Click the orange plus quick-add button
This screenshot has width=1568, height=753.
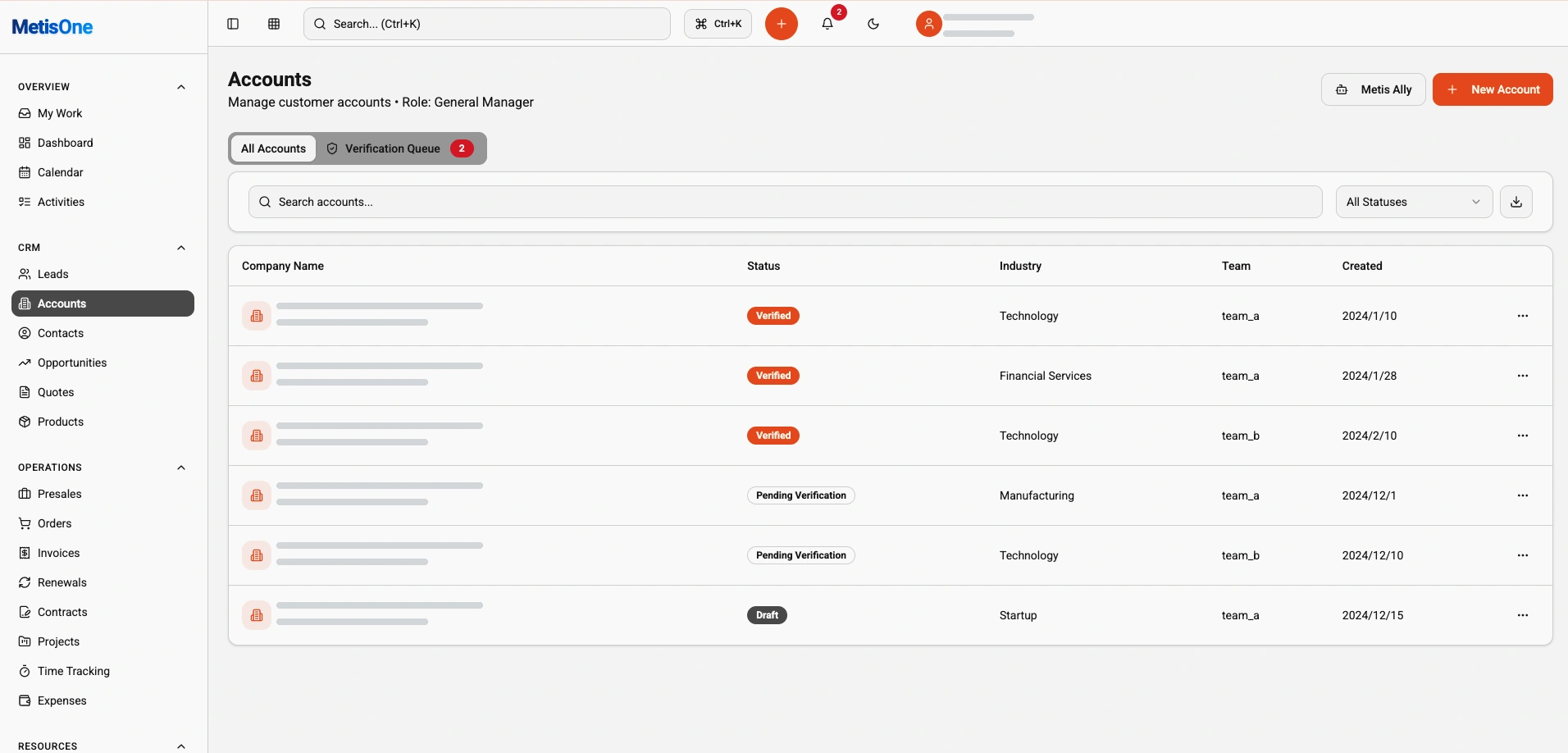(782, 24)
